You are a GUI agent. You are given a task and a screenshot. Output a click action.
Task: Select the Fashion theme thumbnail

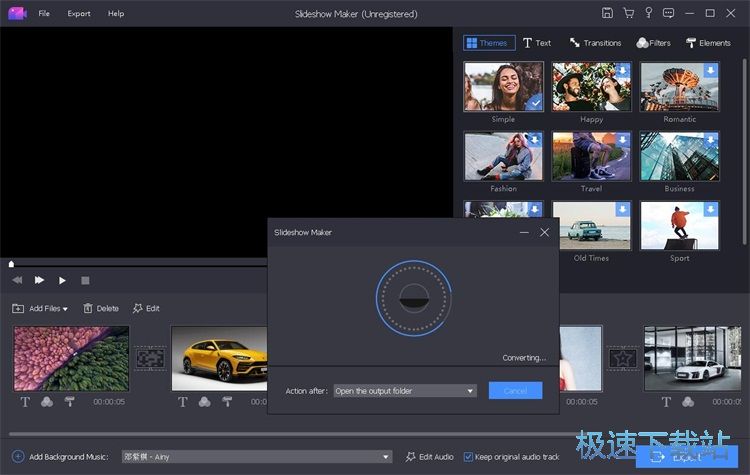coord(504,156)
